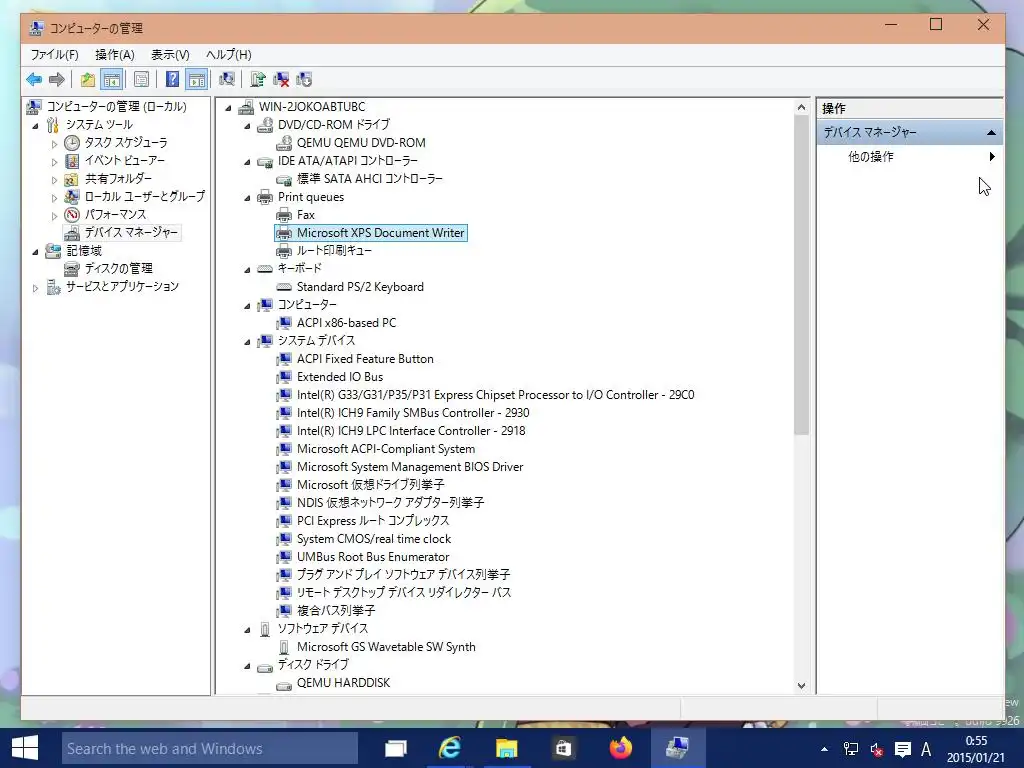Open the ヘルプ(H) menu
1024x768 pixels.
pos(229,55)
